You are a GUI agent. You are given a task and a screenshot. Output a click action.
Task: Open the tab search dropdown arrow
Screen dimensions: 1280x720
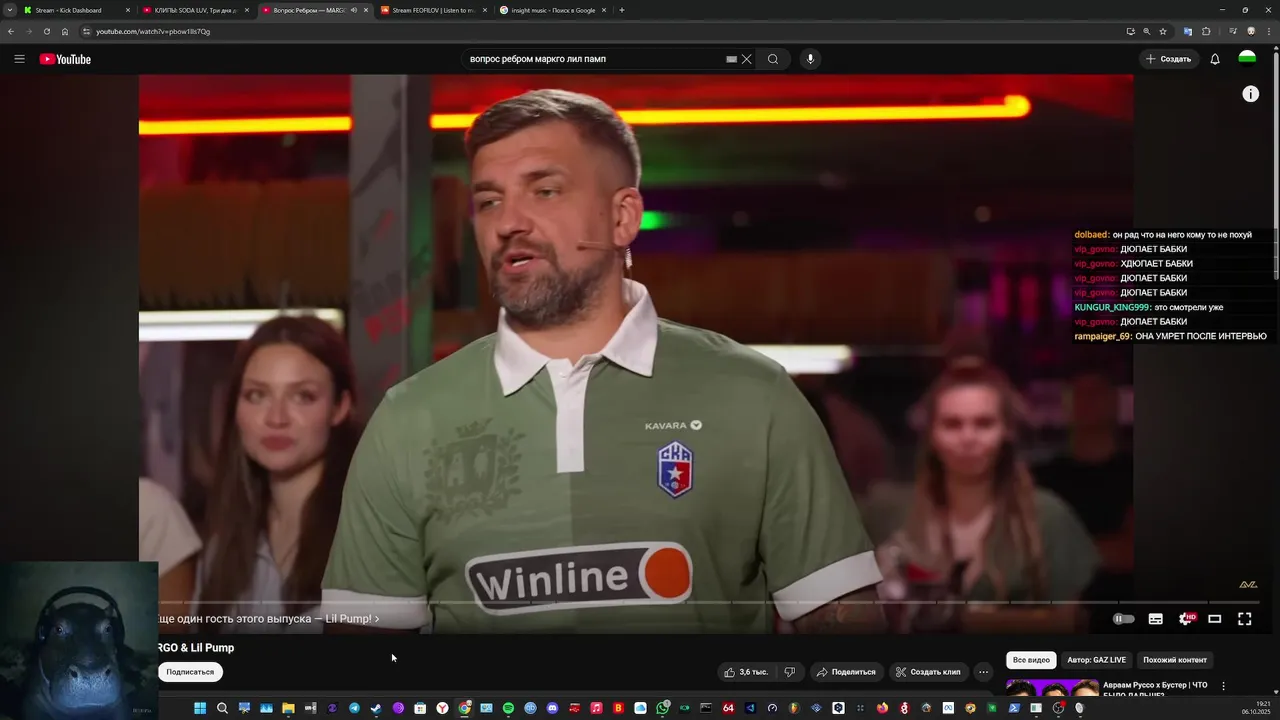click(10, 10)
